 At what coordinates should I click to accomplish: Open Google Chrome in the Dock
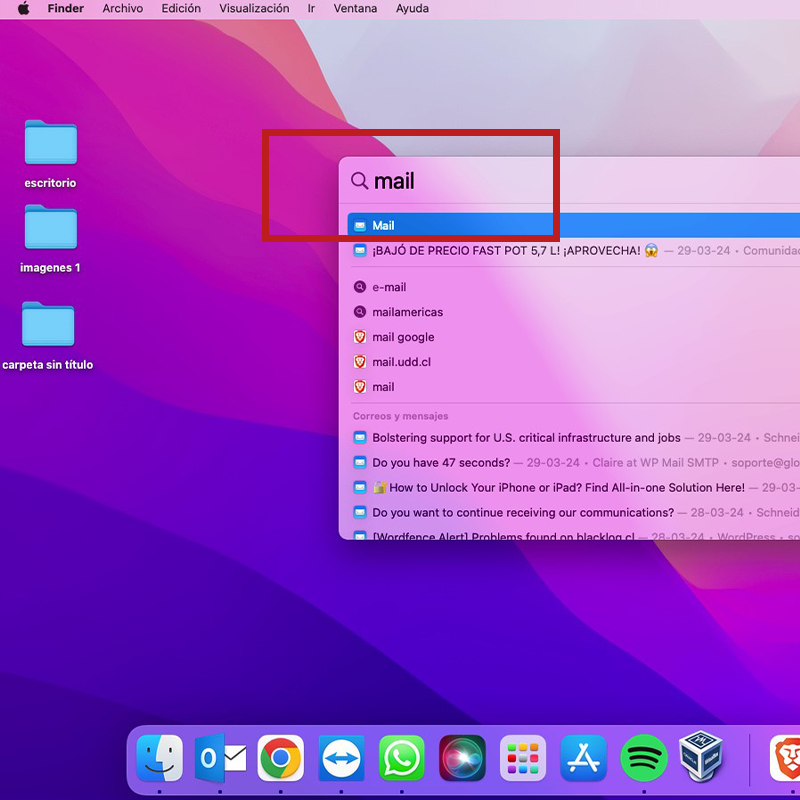281,758
